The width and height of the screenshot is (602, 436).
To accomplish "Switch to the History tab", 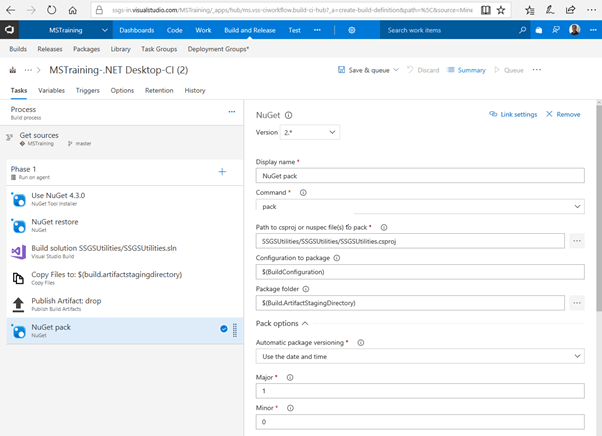I will [x=195, y=91].
